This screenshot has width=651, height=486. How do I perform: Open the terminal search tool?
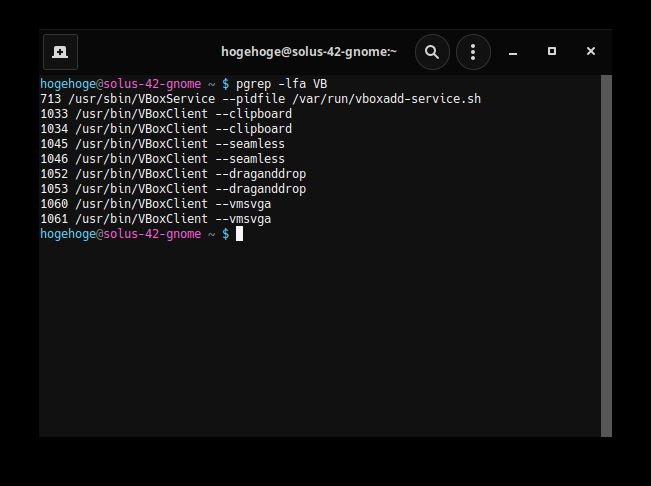(x=432, y=52)
